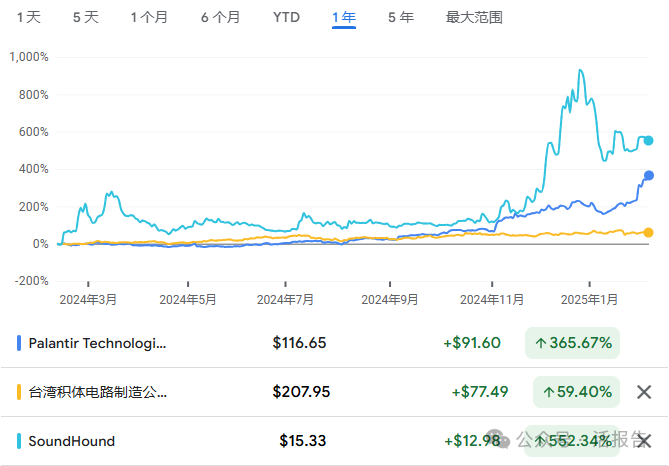Switch chart range to 1天
The height and width of the screenshot is (466, 669).
[29, 17]
